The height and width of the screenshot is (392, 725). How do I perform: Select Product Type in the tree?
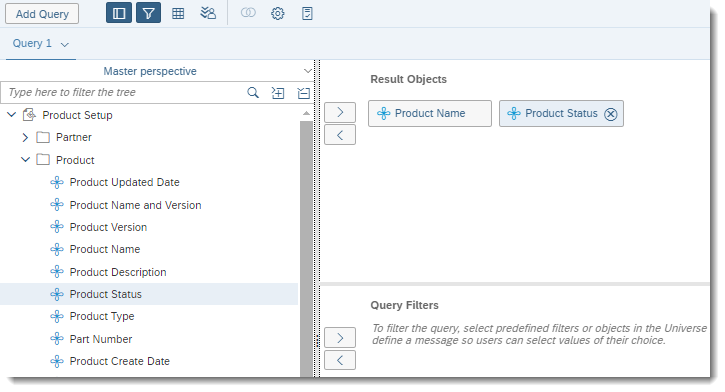point(102,316)
